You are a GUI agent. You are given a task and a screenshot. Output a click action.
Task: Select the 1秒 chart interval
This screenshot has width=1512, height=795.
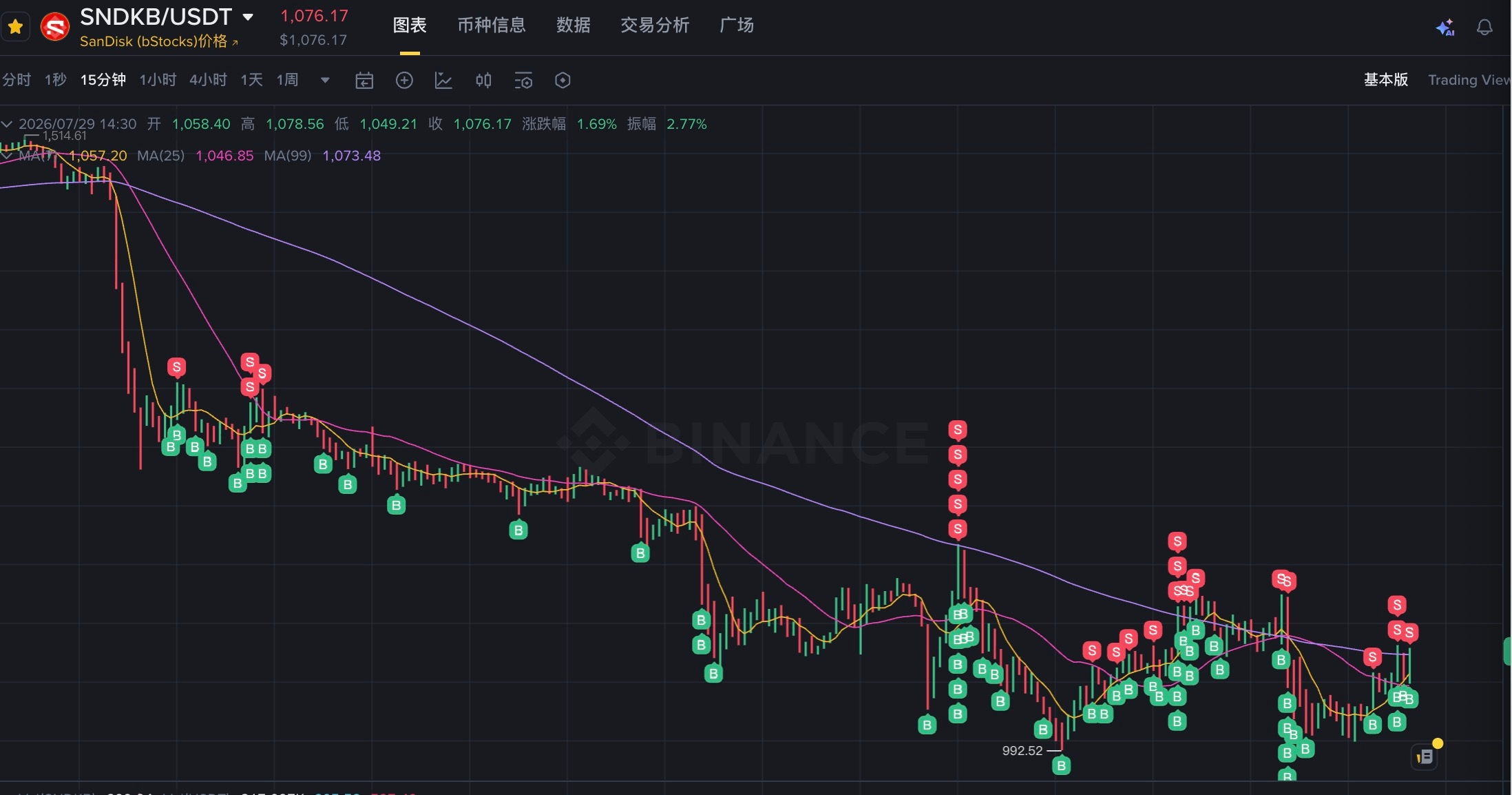(x=56, y=80)
